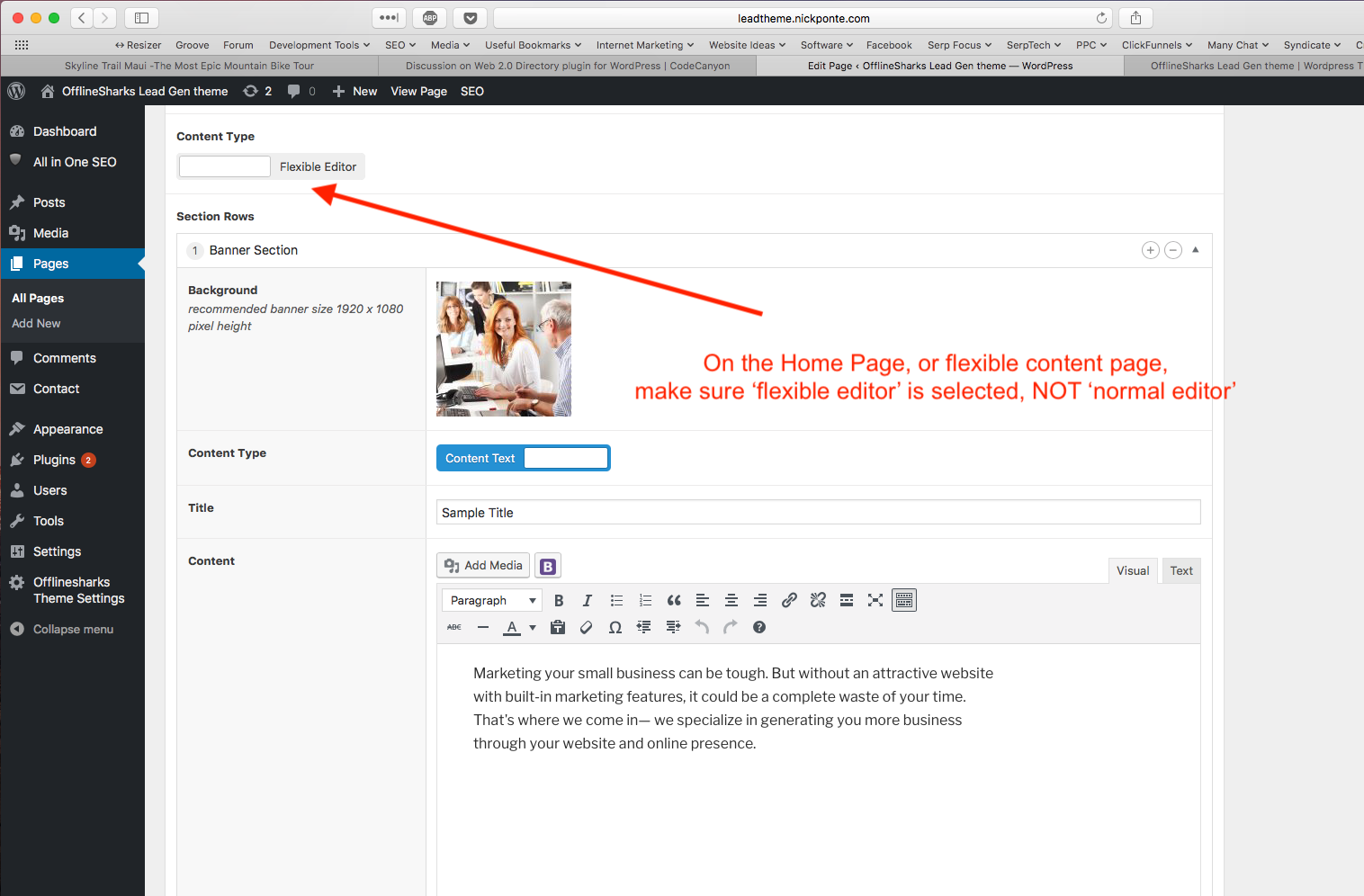Insert blockquote using the quote icon

tap(674, 600)
